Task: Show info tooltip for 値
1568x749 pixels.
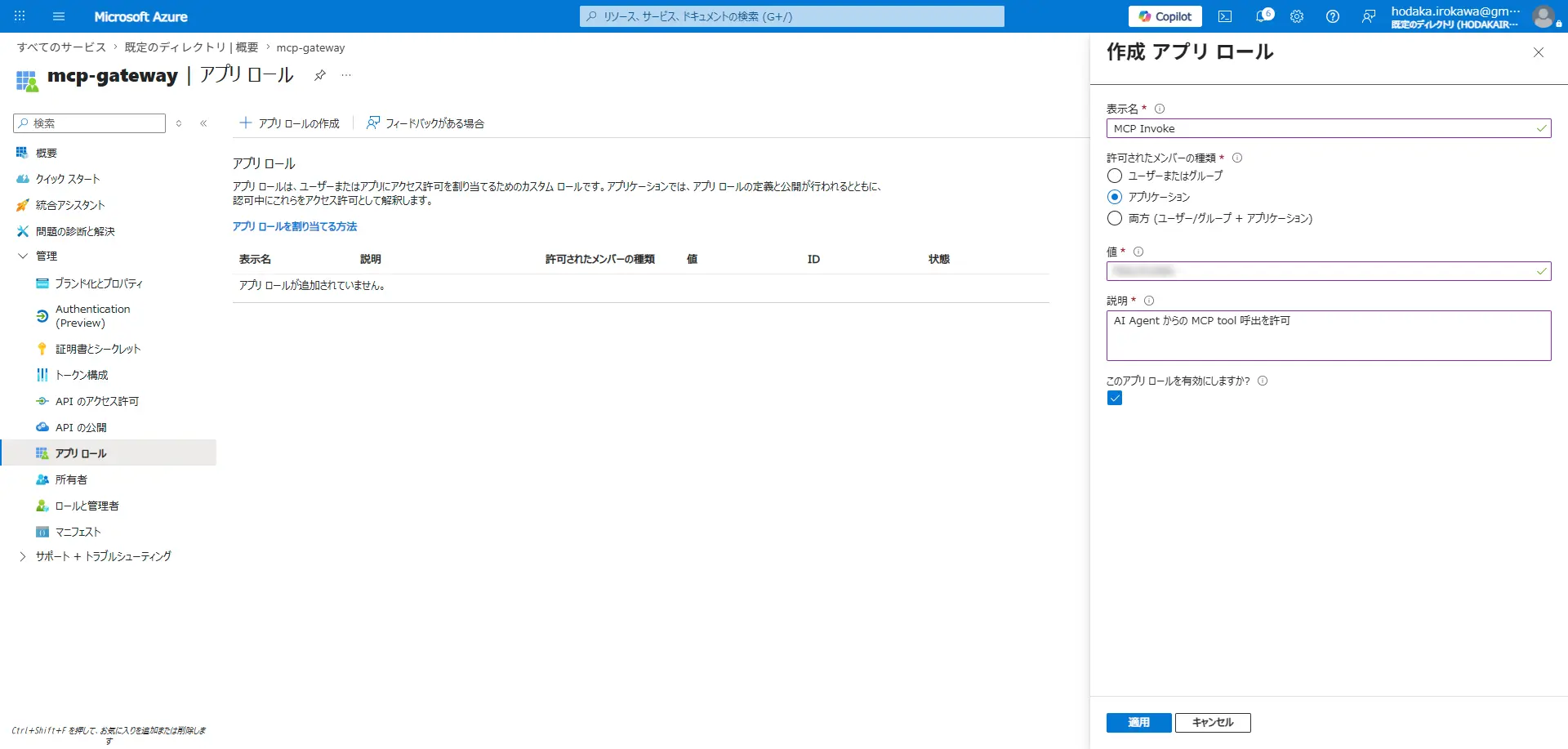Action: pyautogui.click(x=1138, y=252)
